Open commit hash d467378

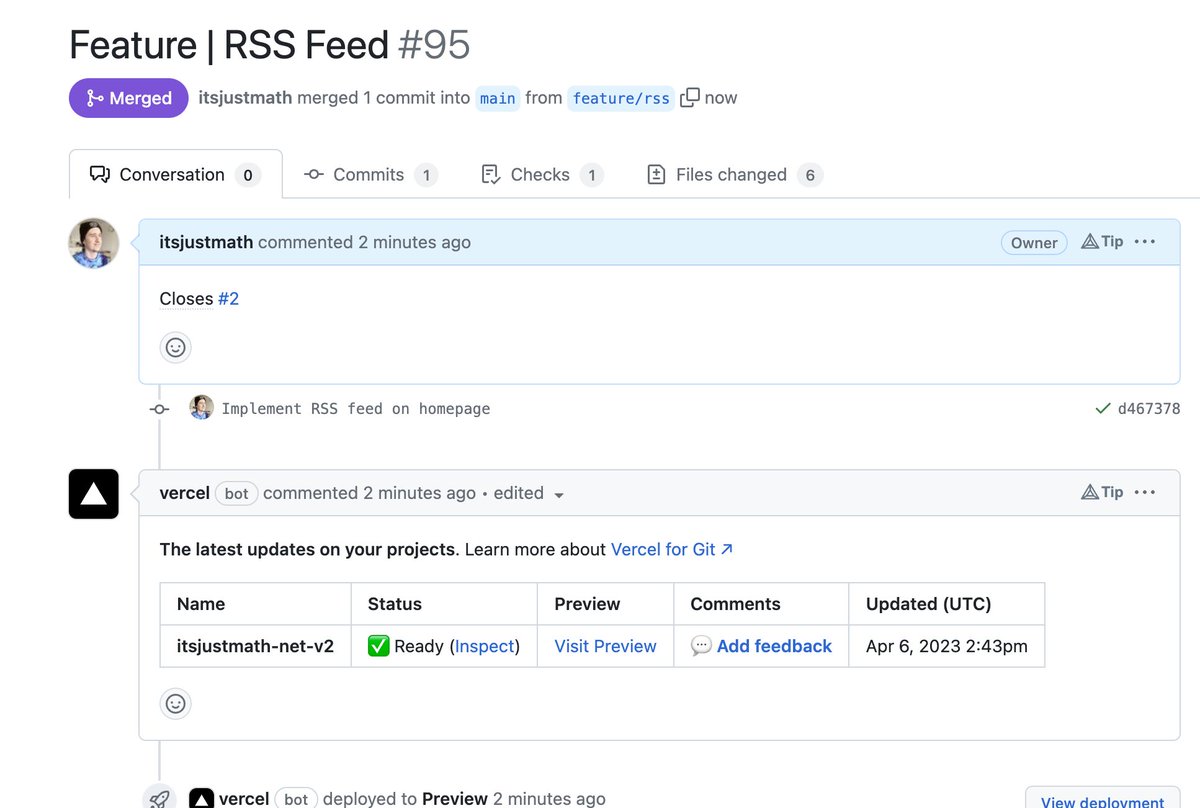[x=1149, y=408]
